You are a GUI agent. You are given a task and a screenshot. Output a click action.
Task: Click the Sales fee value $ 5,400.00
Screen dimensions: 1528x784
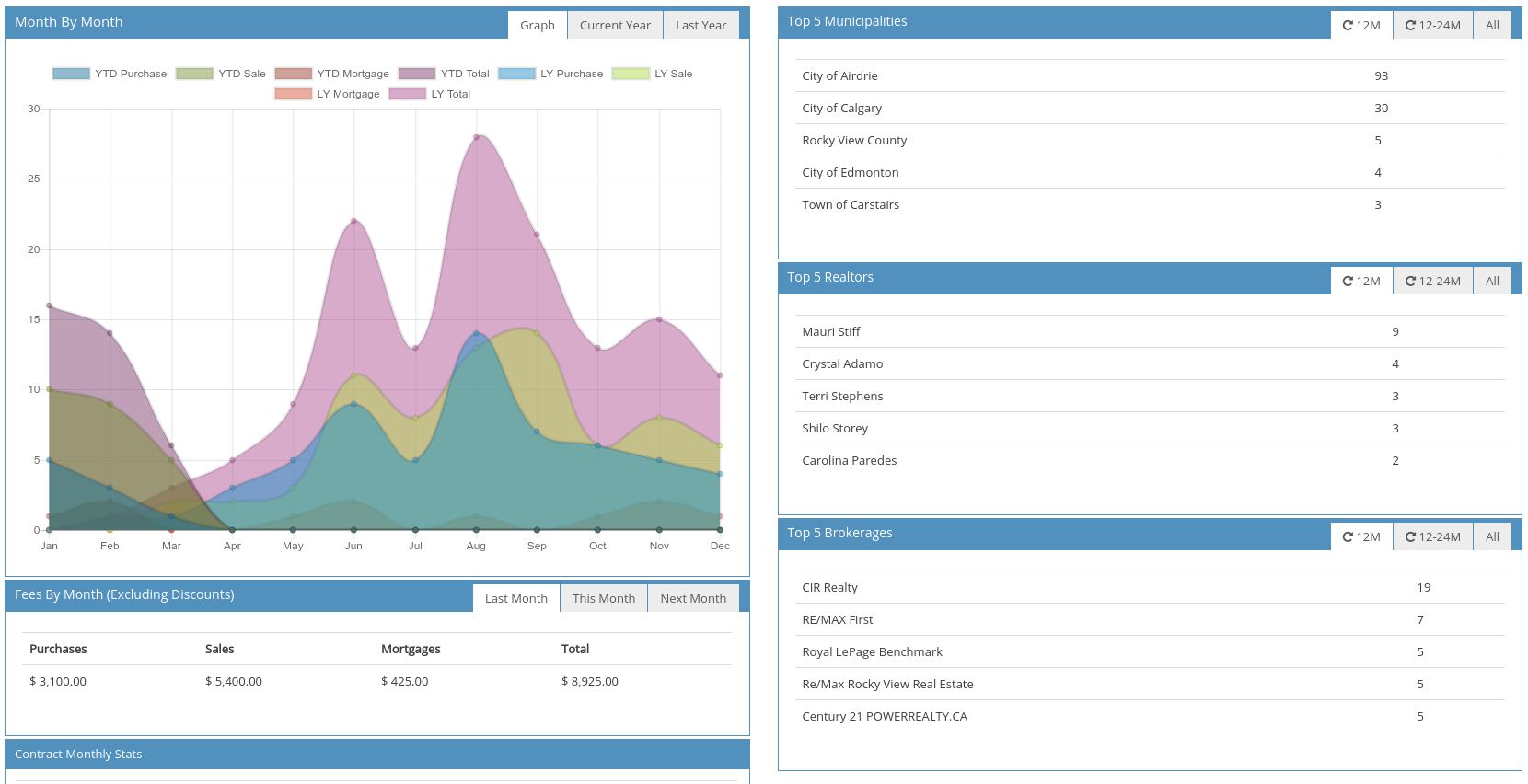[x=234, y=681]
